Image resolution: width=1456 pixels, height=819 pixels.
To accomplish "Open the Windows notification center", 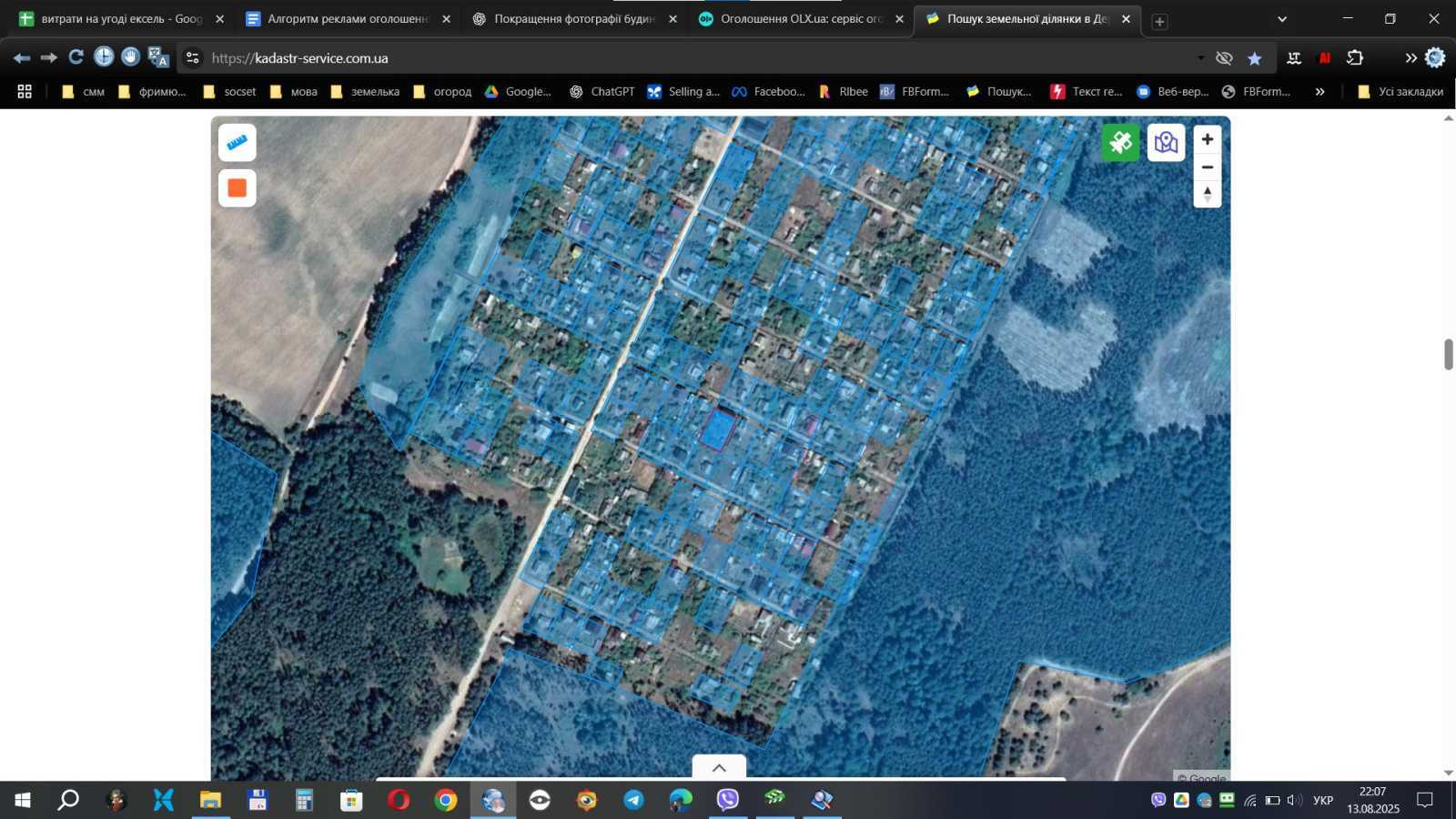I will pyautogui.click(x=1425, y=801).
